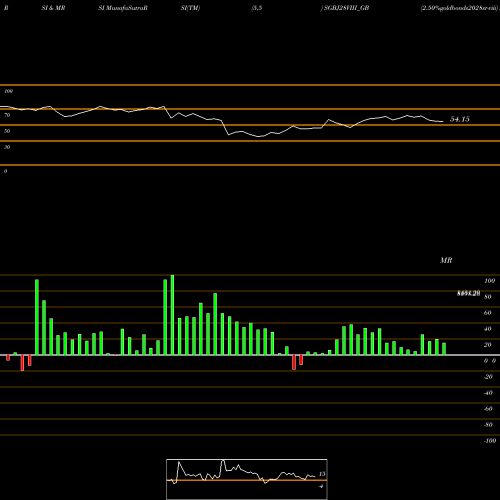Click the MRSI axis label -20
500x500 pixels.
pos(488,377)
